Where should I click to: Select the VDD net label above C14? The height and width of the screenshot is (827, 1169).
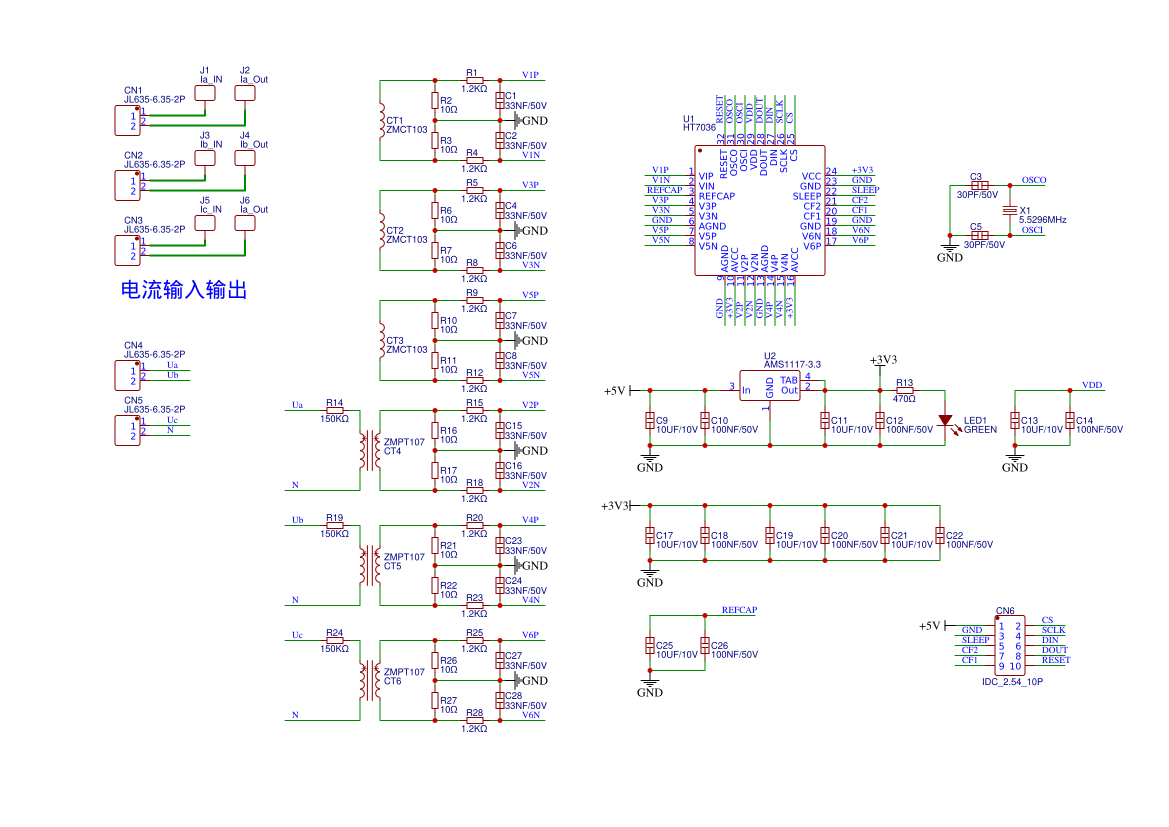pos(1092,386)
